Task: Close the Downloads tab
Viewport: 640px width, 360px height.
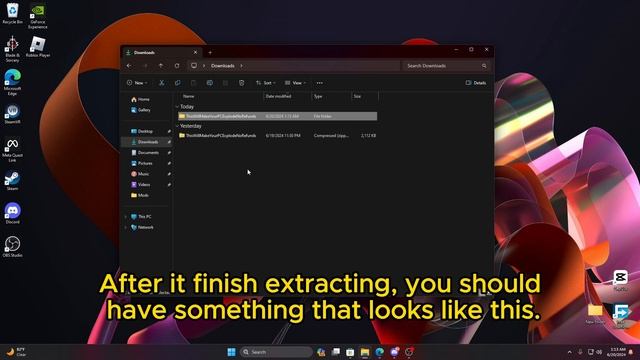Action: point(195,52)
